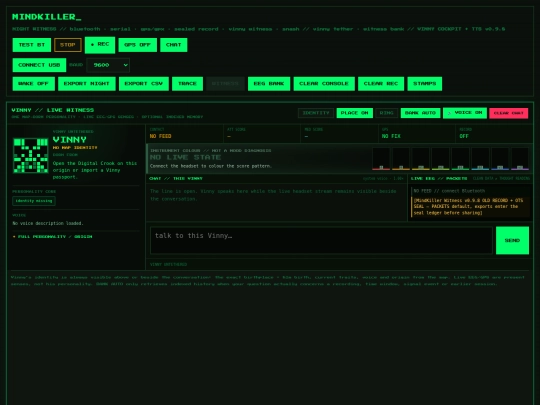Click EXPORT NIGHT
This screenshot has height=405, width=540.
(87, 84)
